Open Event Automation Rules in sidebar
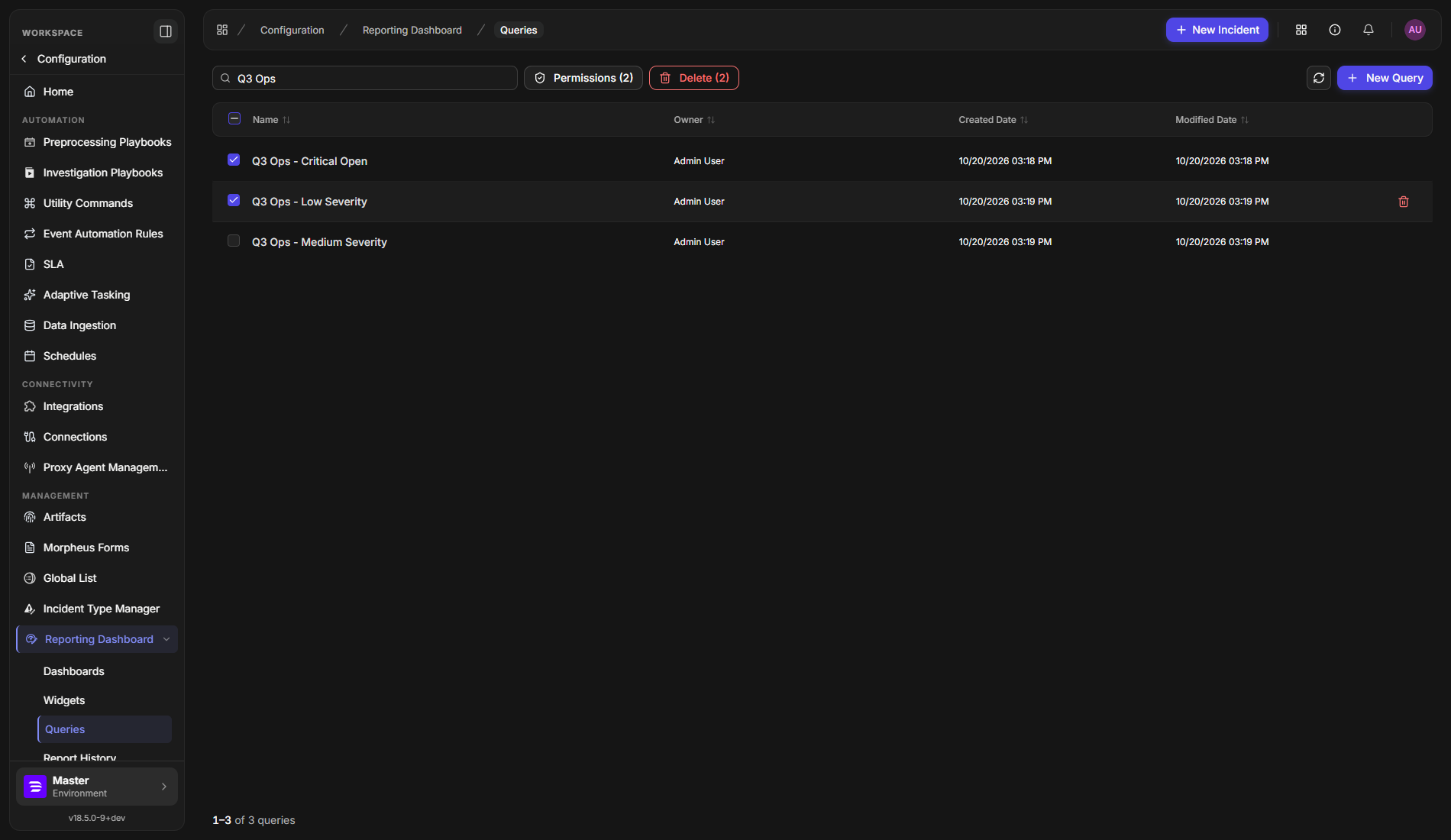Image resolution: width=1451 pixels, height=840 pixels. pos(97,234)
